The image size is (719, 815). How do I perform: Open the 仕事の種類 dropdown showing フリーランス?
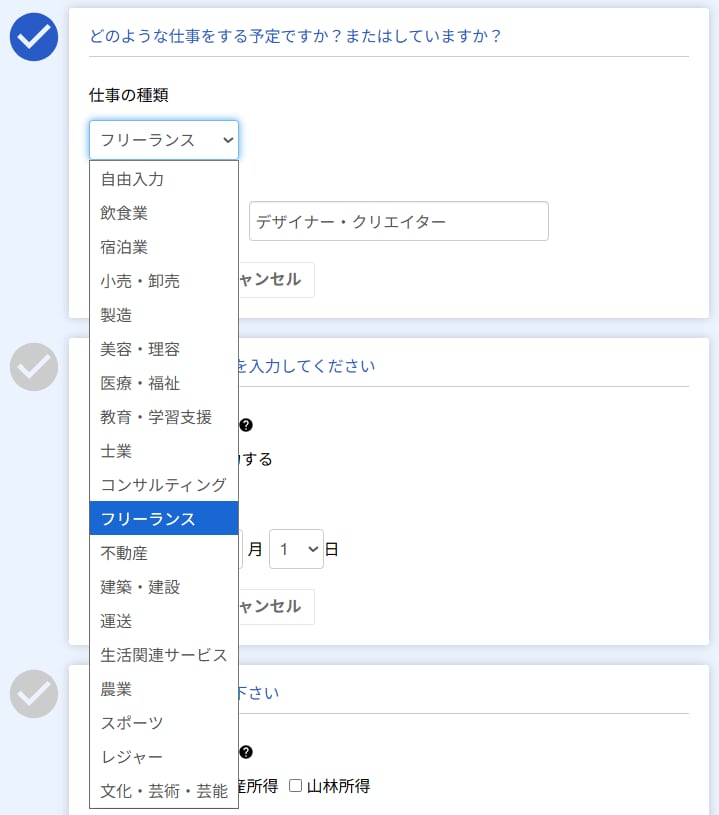164,140
